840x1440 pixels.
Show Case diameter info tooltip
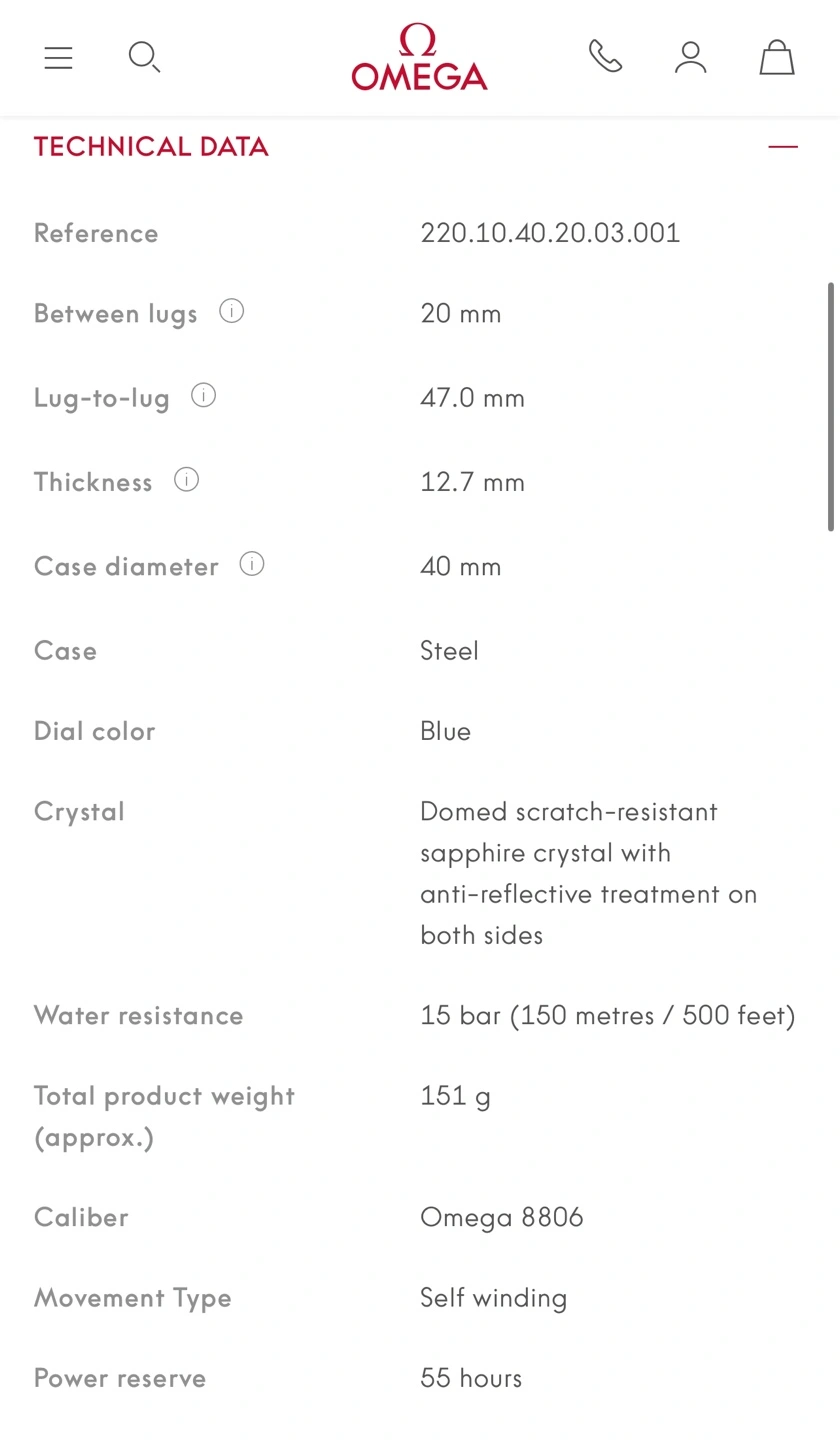click(252, 565)
